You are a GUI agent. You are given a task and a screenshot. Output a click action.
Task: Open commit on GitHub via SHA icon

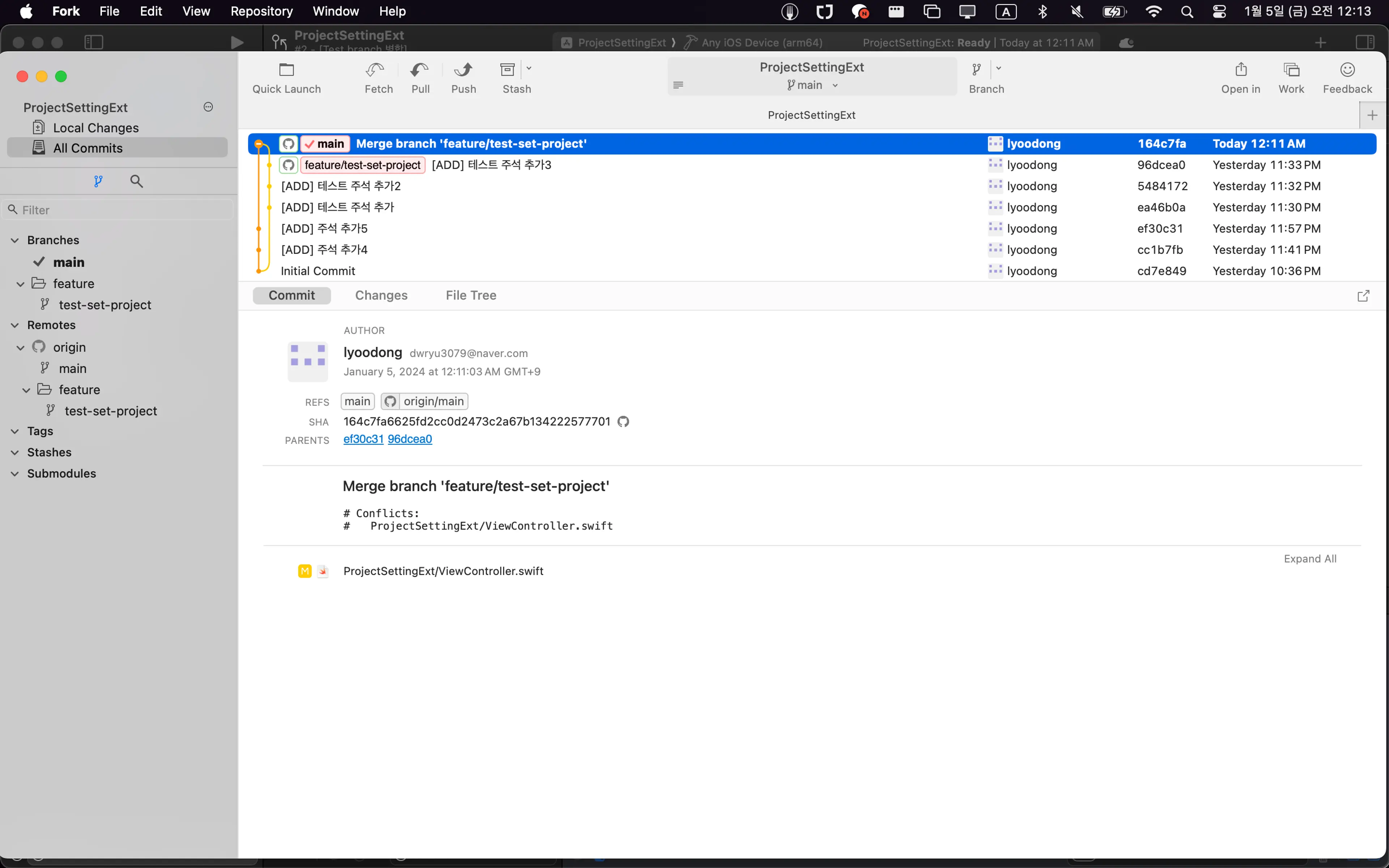coord(623,421)
